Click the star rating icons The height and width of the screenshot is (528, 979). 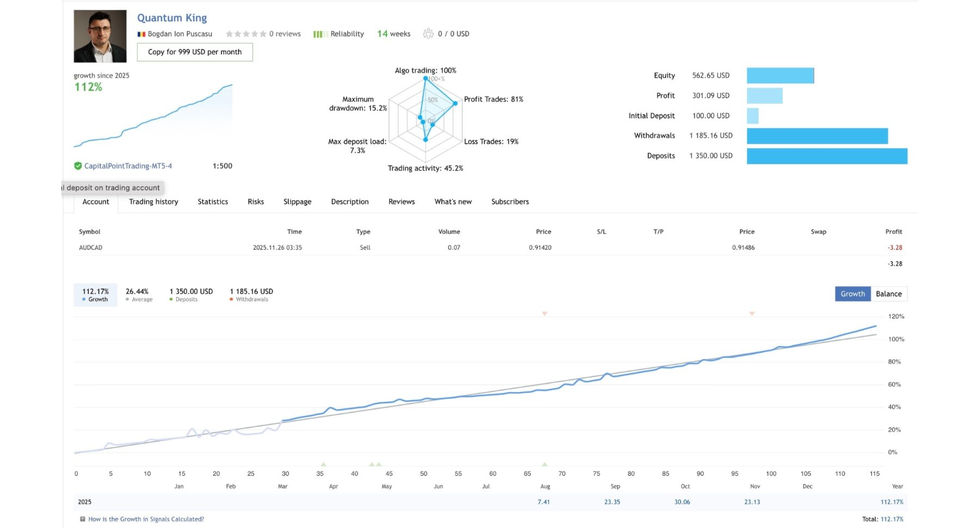(245, 34)
